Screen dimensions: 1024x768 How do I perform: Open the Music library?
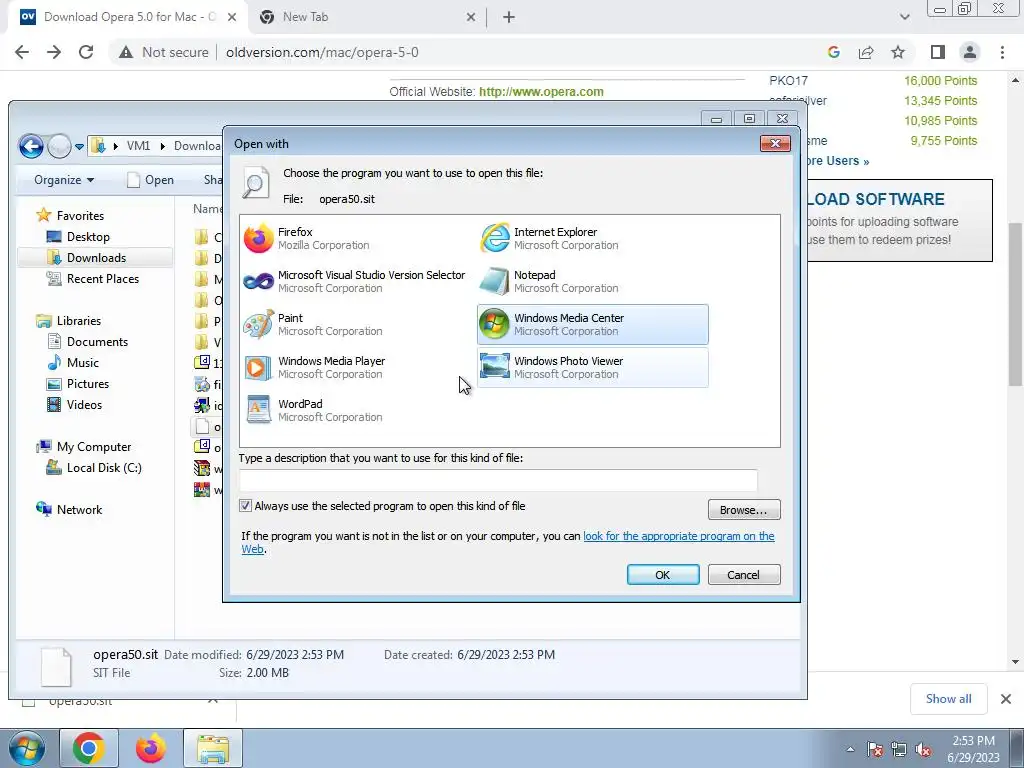pos(82,362)
